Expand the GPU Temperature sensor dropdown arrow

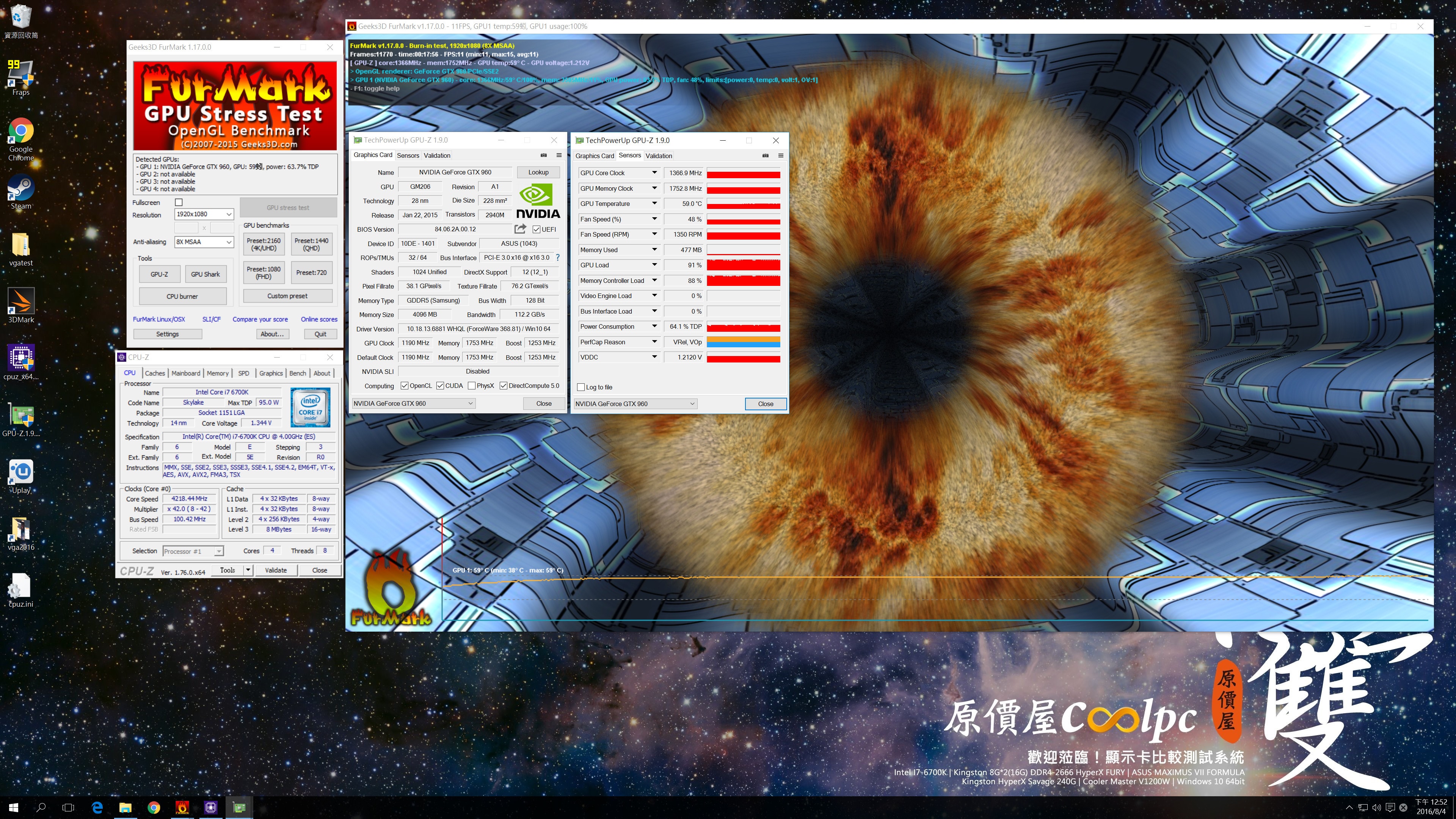pyautogui.click(x=654, y=204)
